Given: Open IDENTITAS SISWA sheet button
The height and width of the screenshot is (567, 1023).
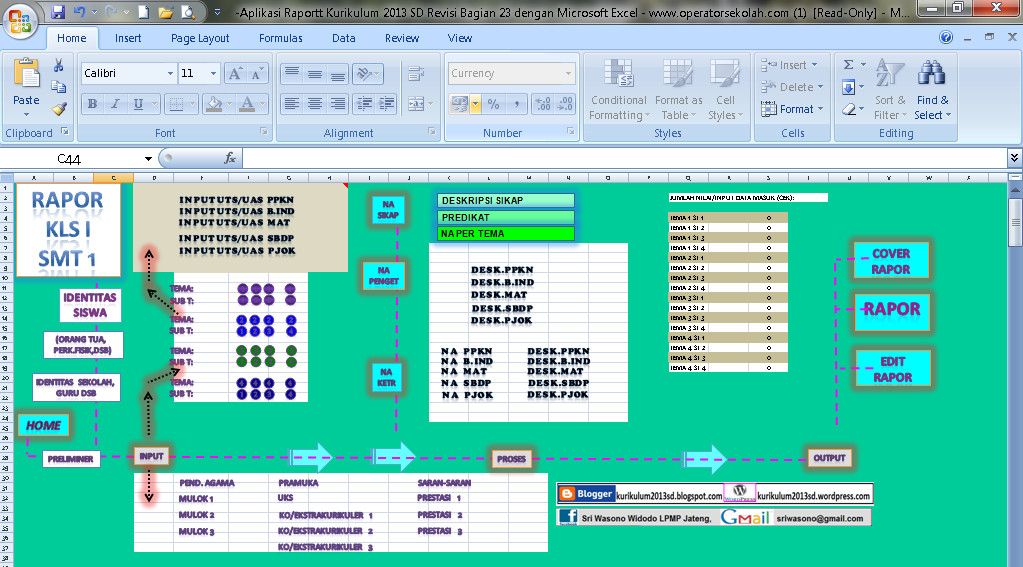Looking at the screenshot, I should point(90,305).
